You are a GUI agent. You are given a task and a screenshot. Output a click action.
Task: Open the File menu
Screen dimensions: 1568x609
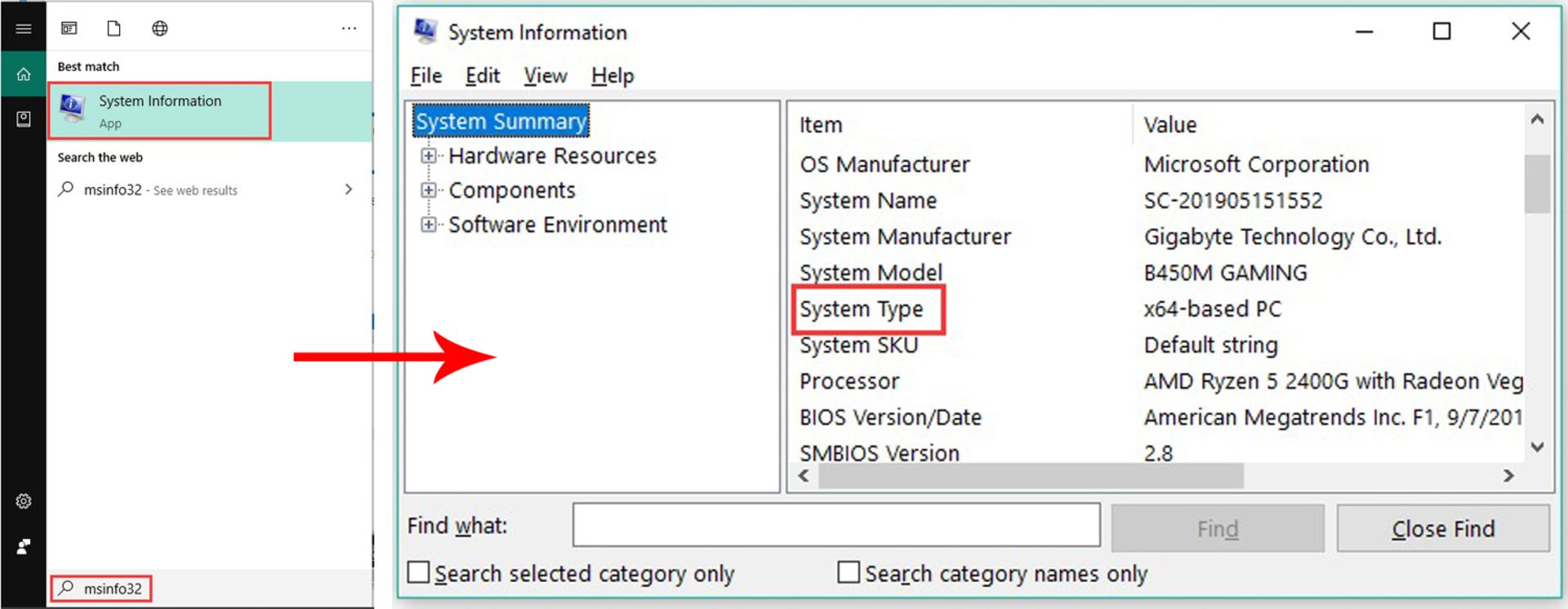coord(426,76)
